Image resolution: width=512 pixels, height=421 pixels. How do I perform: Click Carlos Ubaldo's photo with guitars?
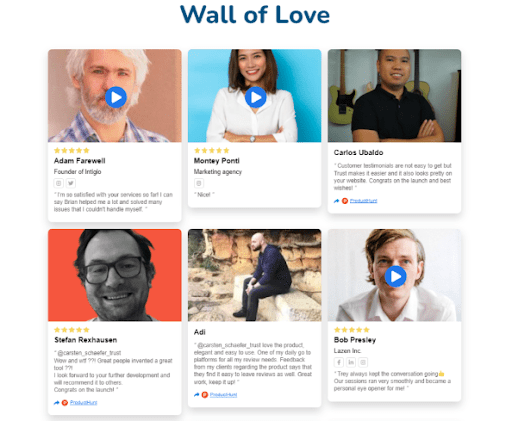tap(394, 96)
